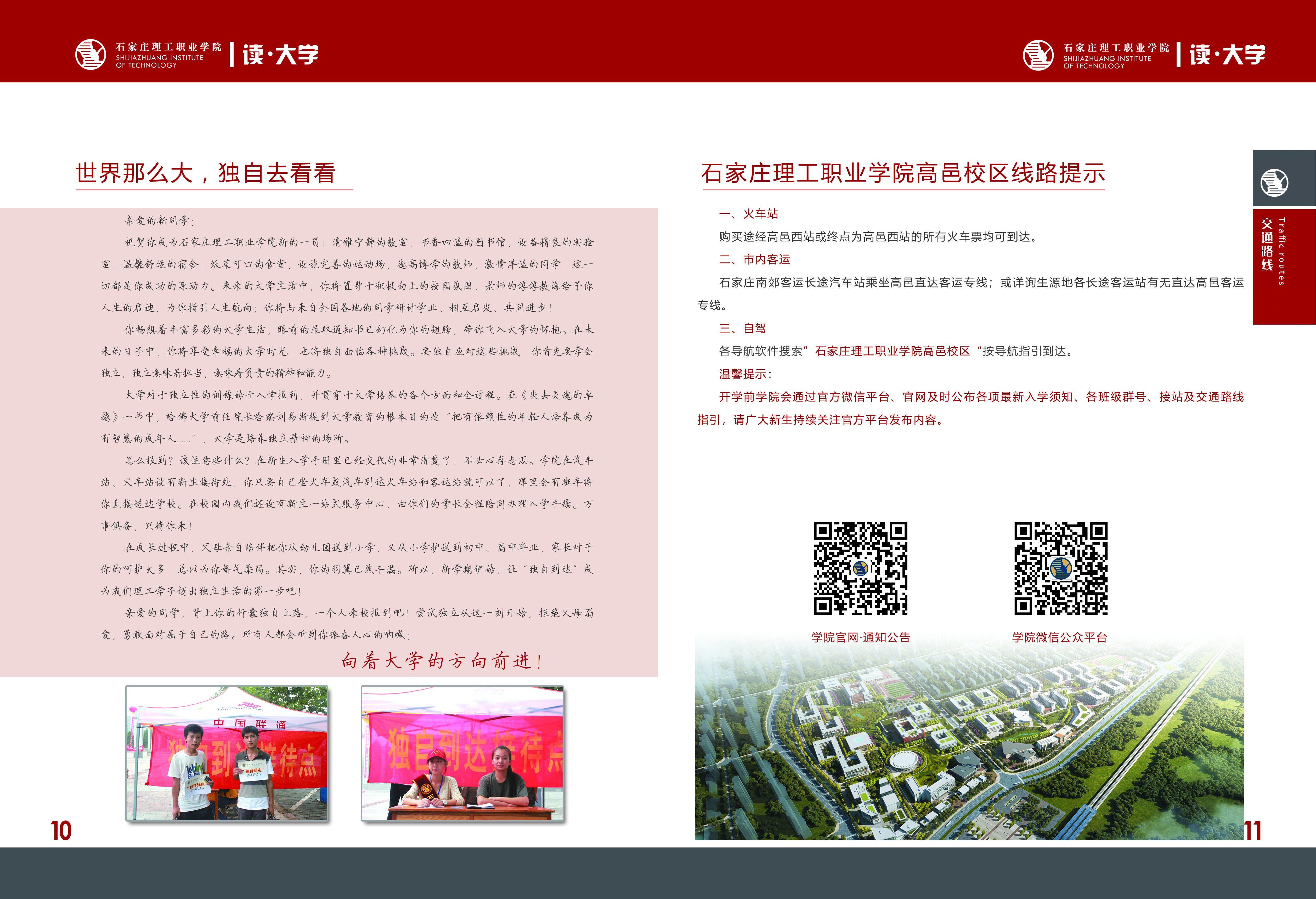
Task: Click the gray side tab logo icon
Action: coord(1274,182)
